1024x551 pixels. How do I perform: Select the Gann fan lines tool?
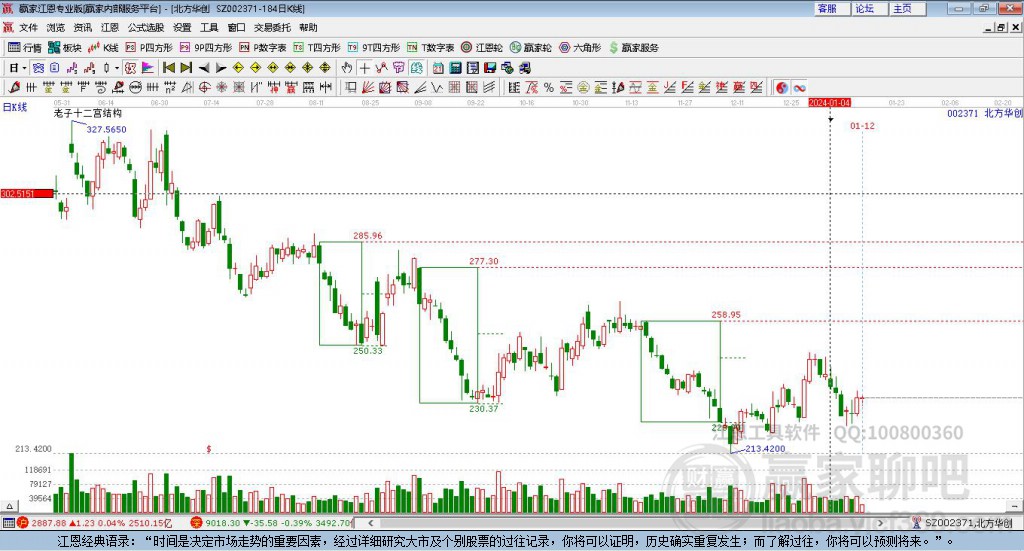[x=368, y=87]
